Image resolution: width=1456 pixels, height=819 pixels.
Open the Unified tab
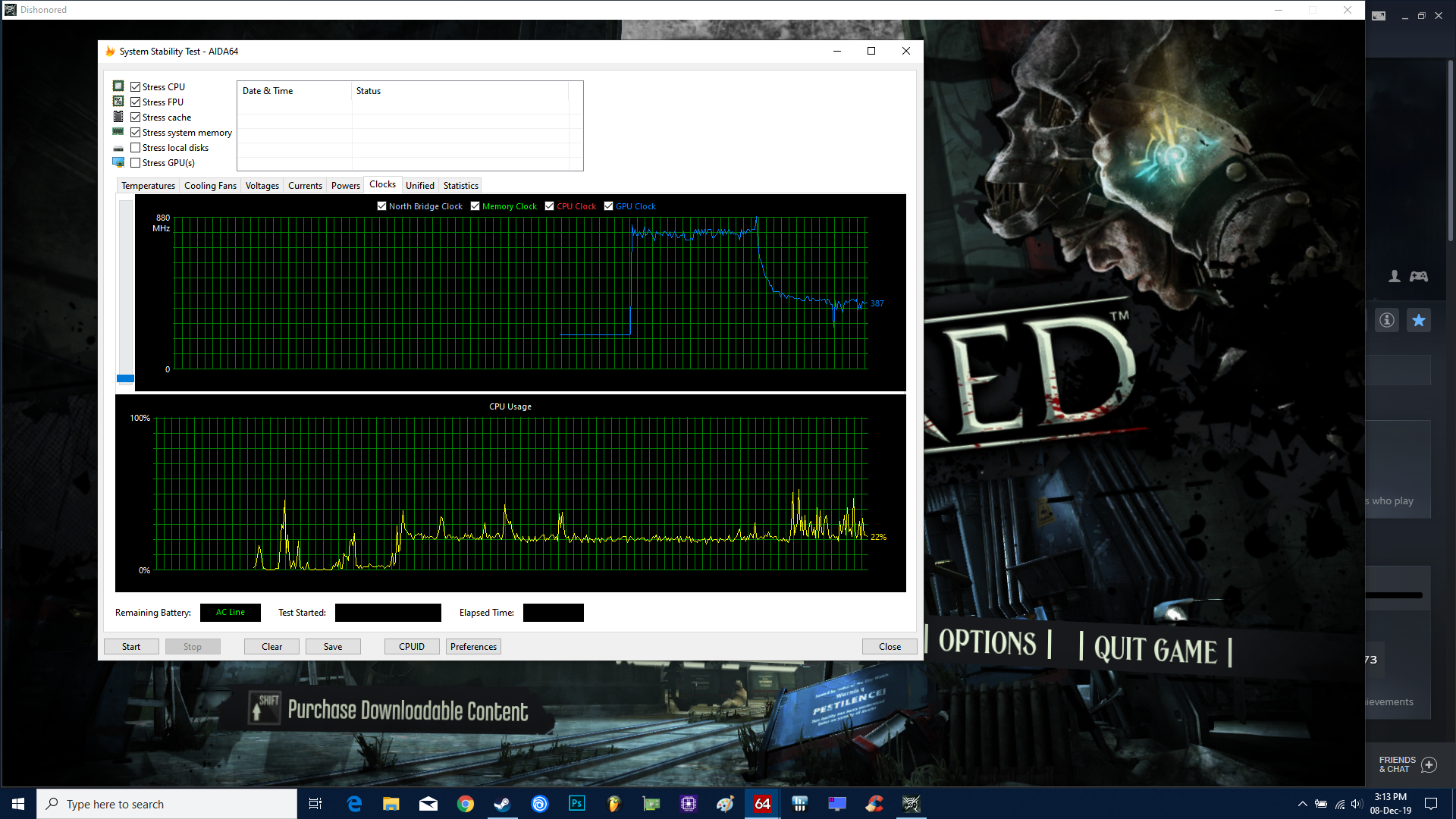pos(420,186)
